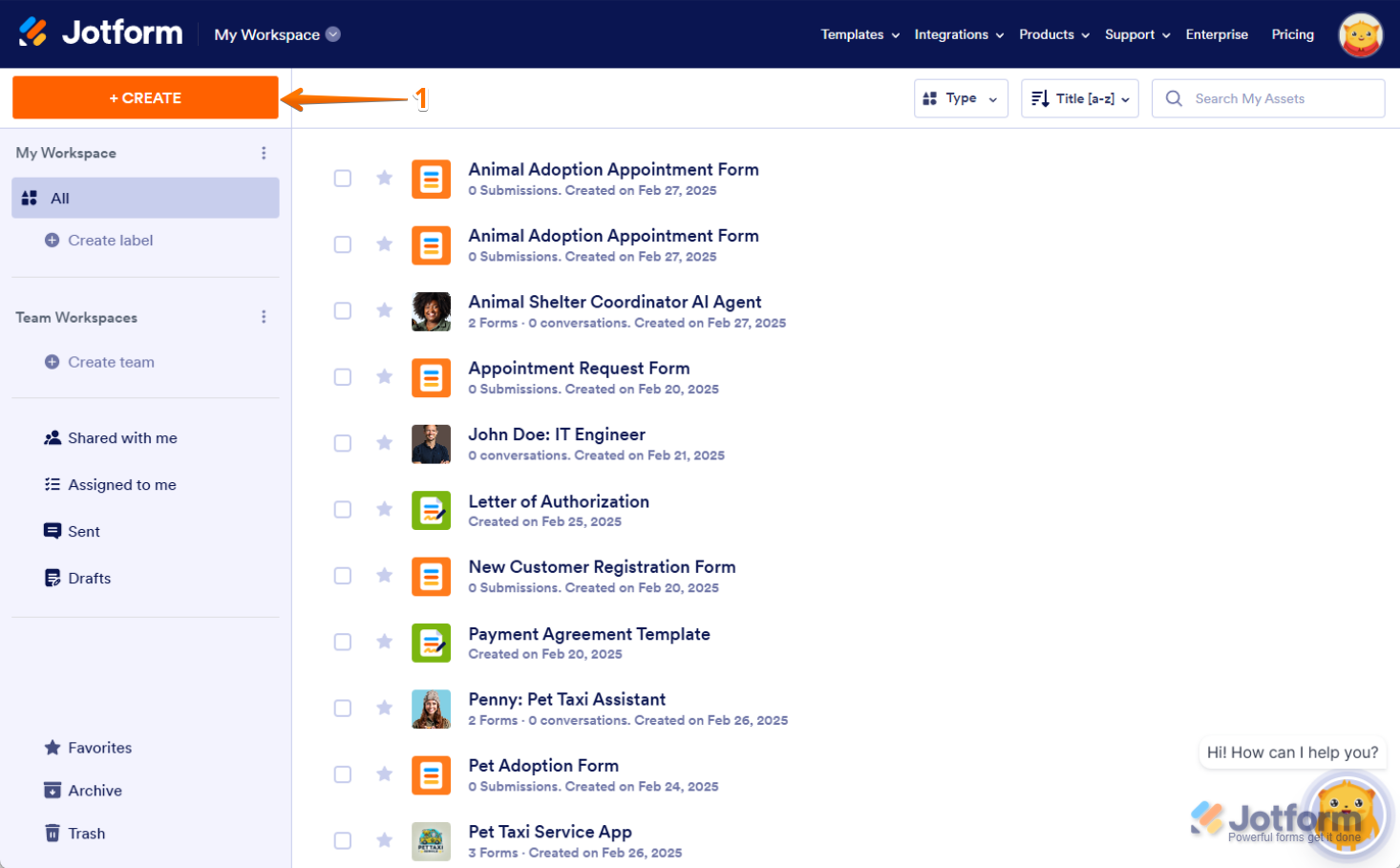Expand the Support menu

coord(1137,34)
